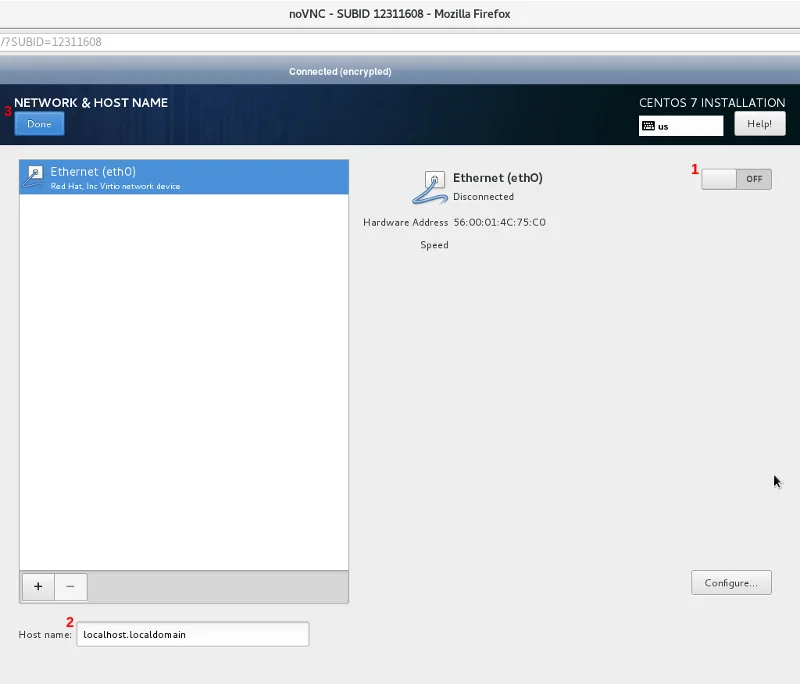Click the CENTOS 7 INSTALLATION title
Image resolution: width=800 pixels, height=684 pixels.
tap(711, 103)
